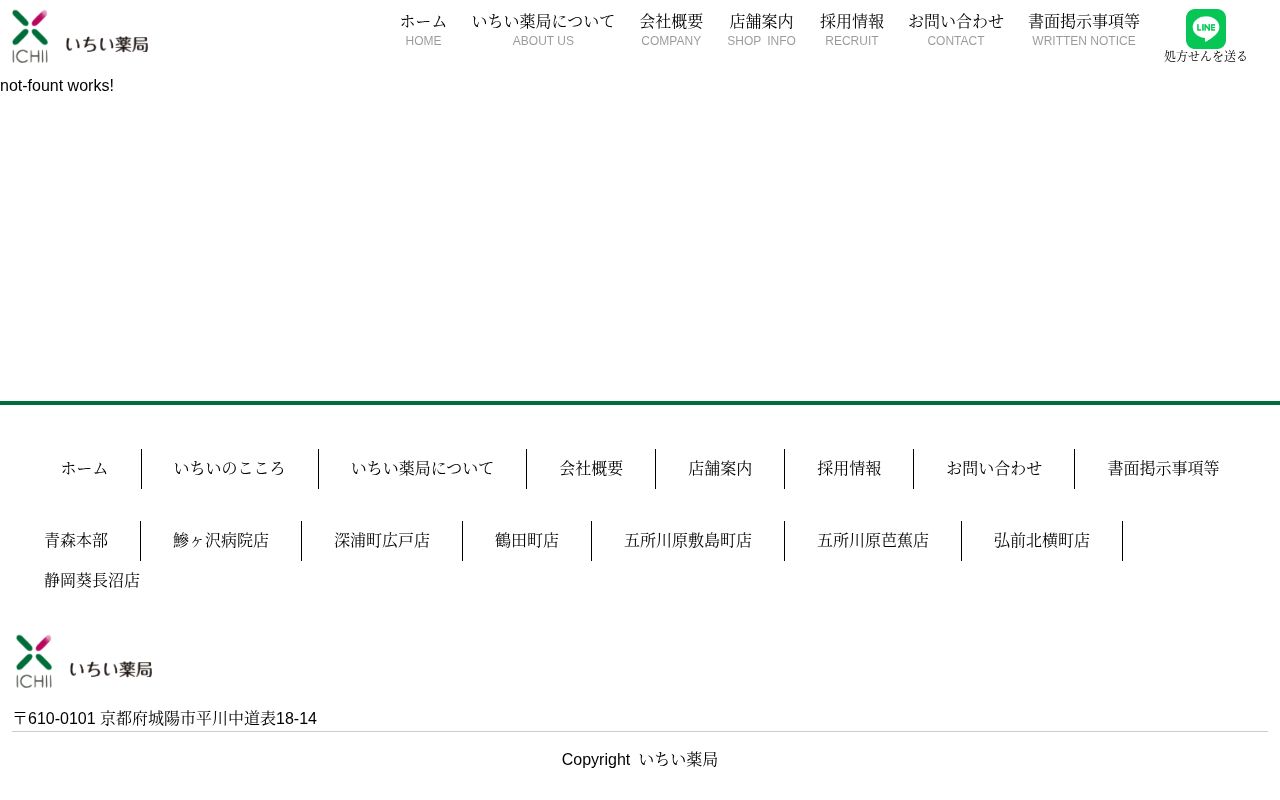
Task: Go to 会社概要 COMPANY in the header
Action: [x=671, y=30]
